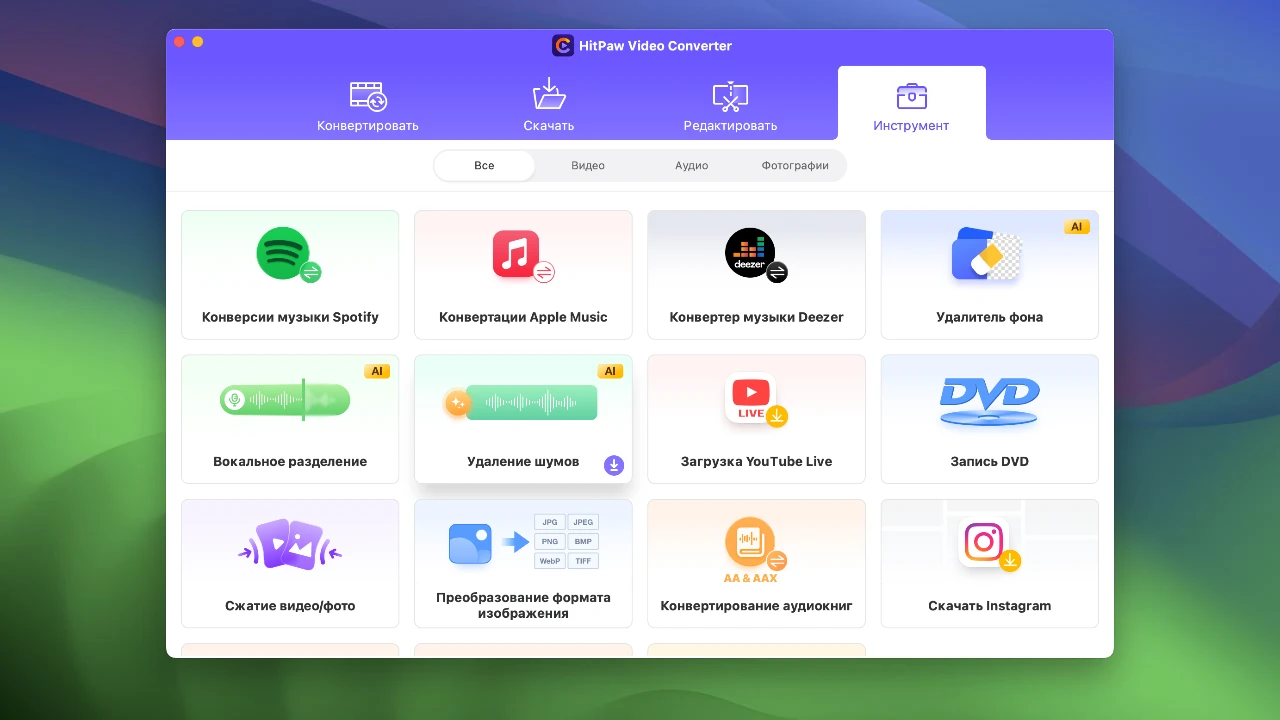1280x720 pixels.
Task: Open the DVD burning tool icon
Action: [x=989, y=402]
